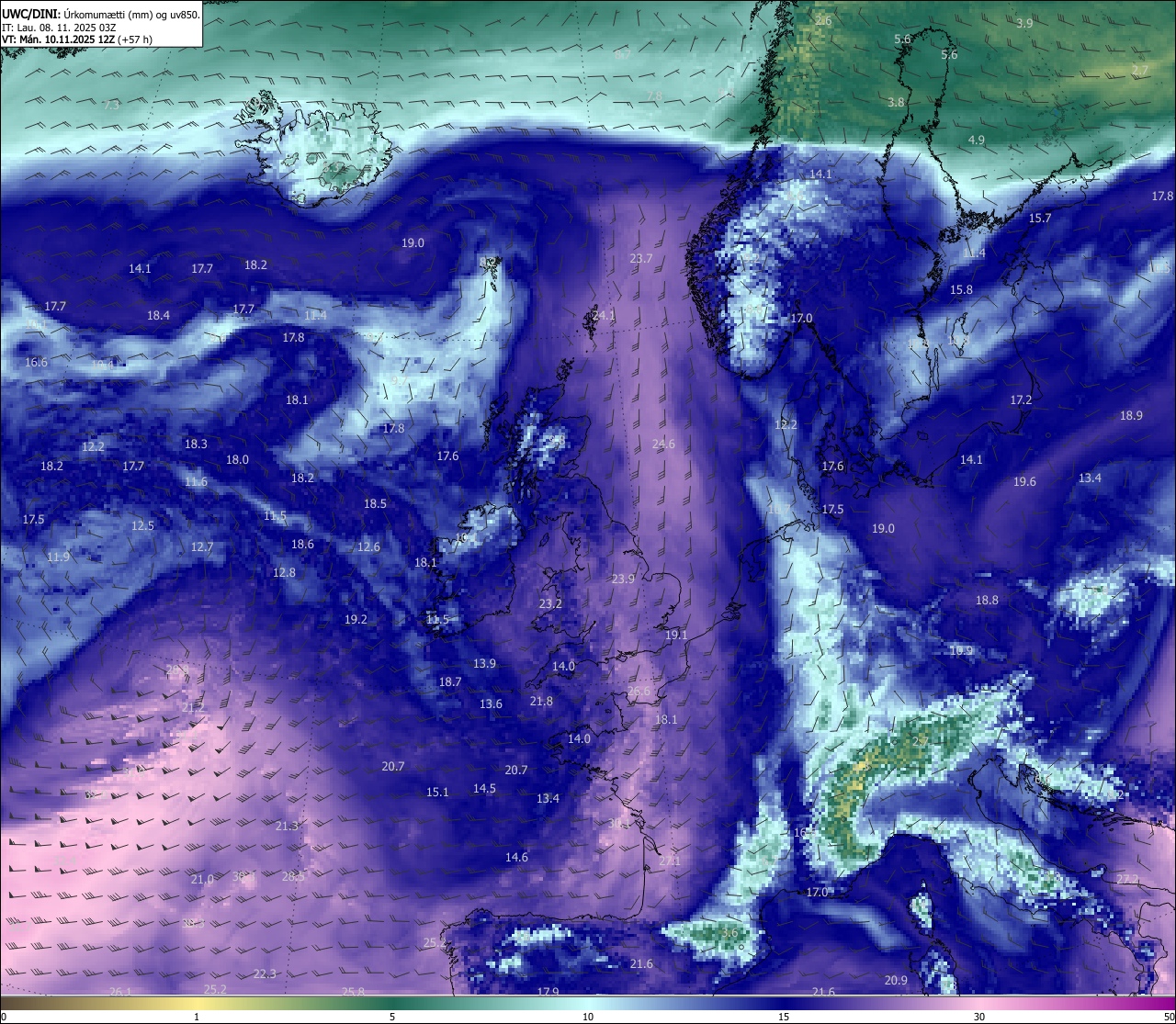
Task: Click the map value 28.5
Action: coord(293,876)
